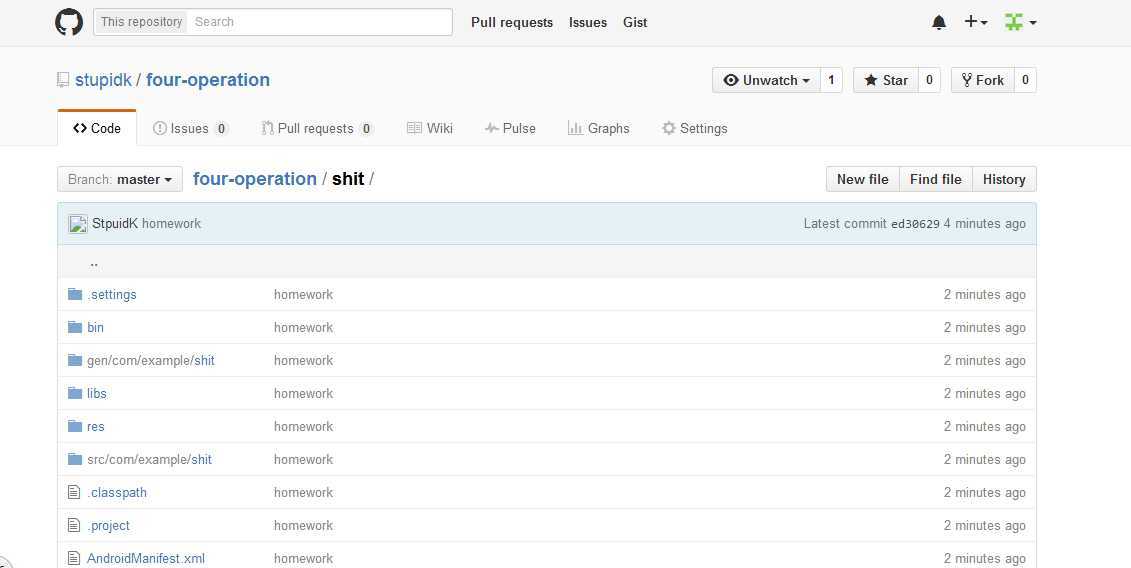
Task: Open src/com/example/shit folder
Action: [x=149, y=459]
